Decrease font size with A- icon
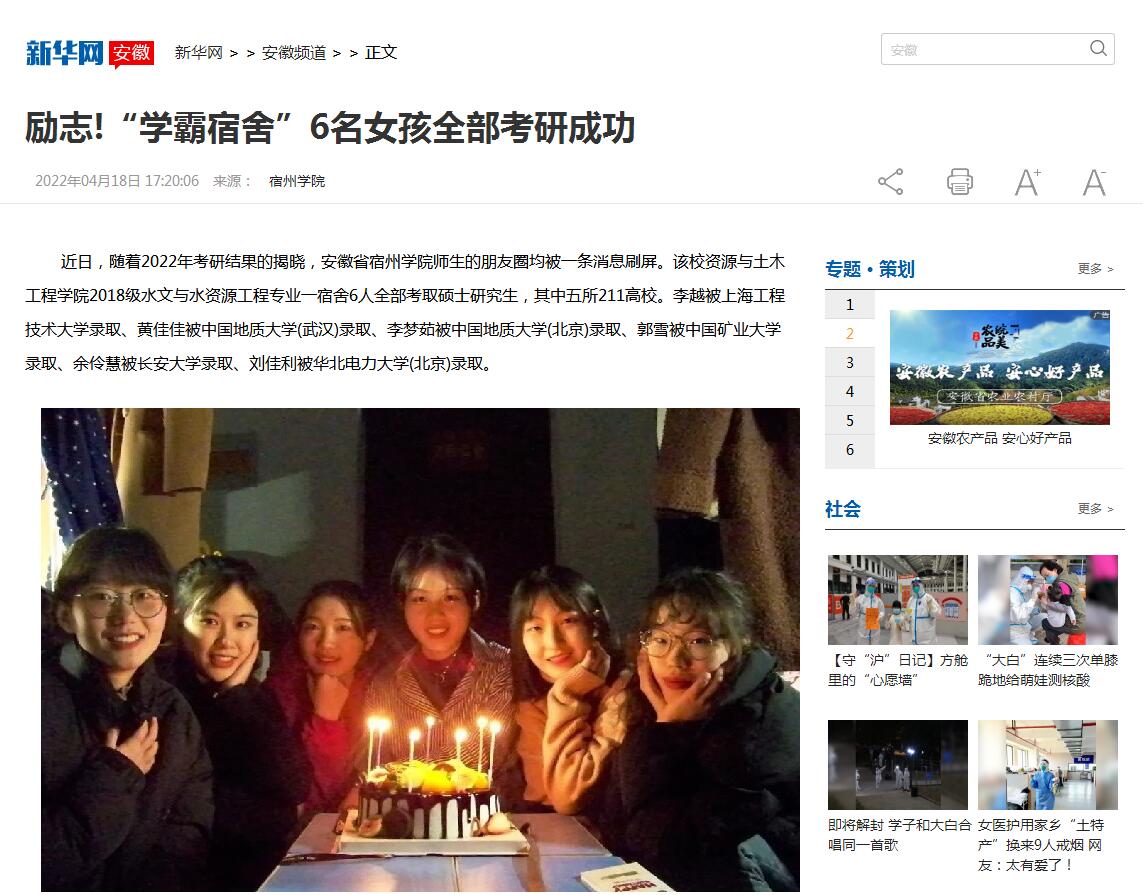This screenshot has width=1143, height=895. coord(1094,181)
